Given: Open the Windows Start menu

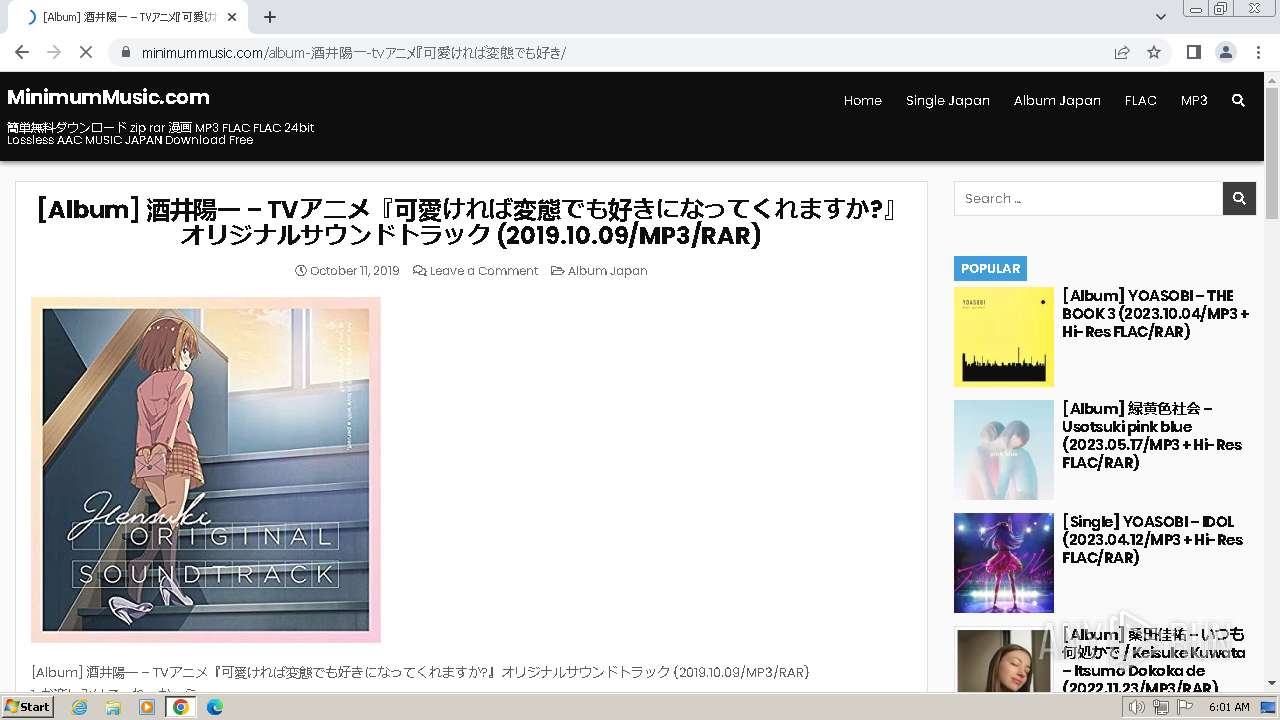Looking at the screenshot, I should [28, 707].
